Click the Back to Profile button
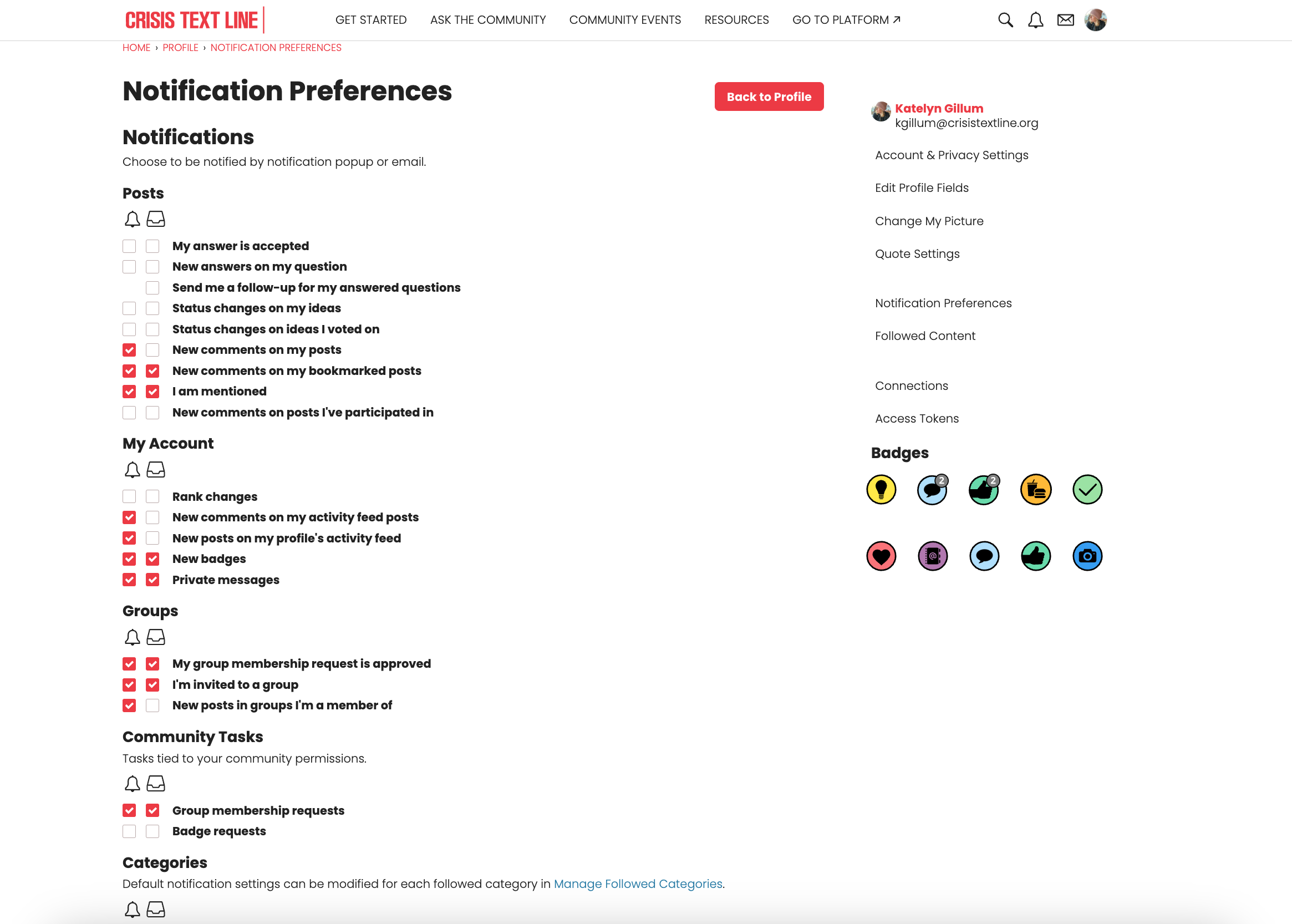Viewport: 1292px width, 924px height. point(769,97)
